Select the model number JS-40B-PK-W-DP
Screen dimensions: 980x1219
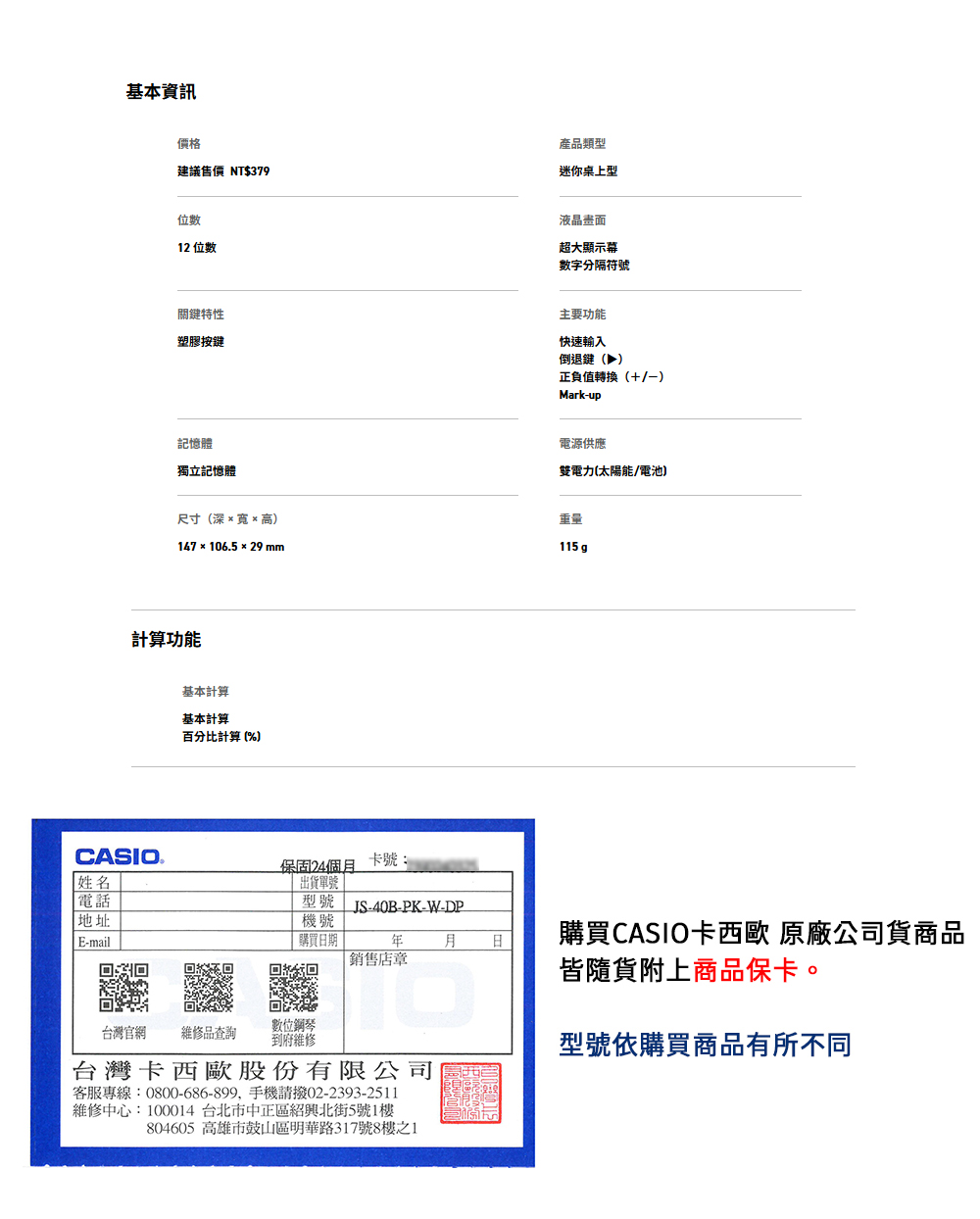(409, 907)
